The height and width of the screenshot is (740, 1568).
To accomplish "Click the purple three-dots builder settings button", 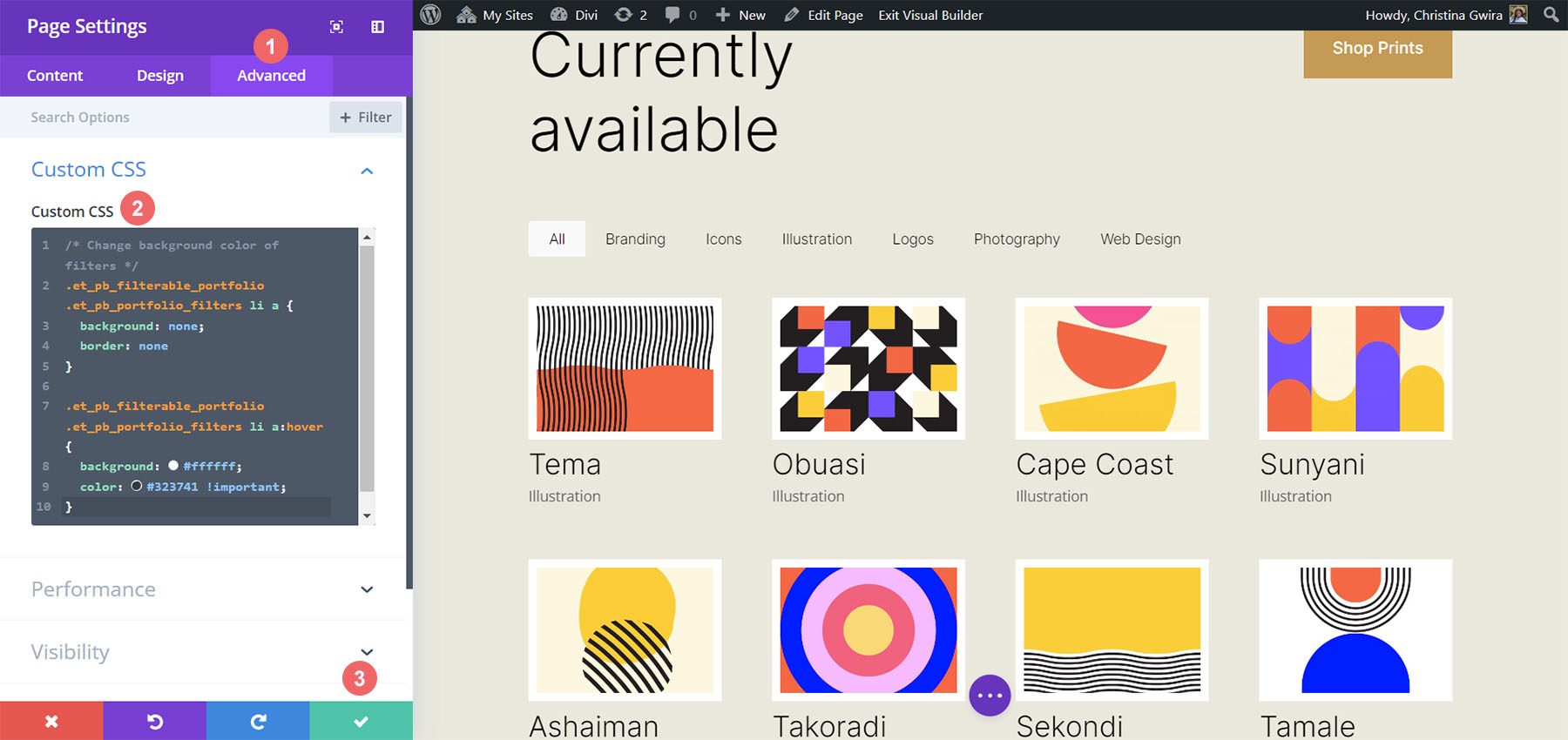I will coord(990,696).
